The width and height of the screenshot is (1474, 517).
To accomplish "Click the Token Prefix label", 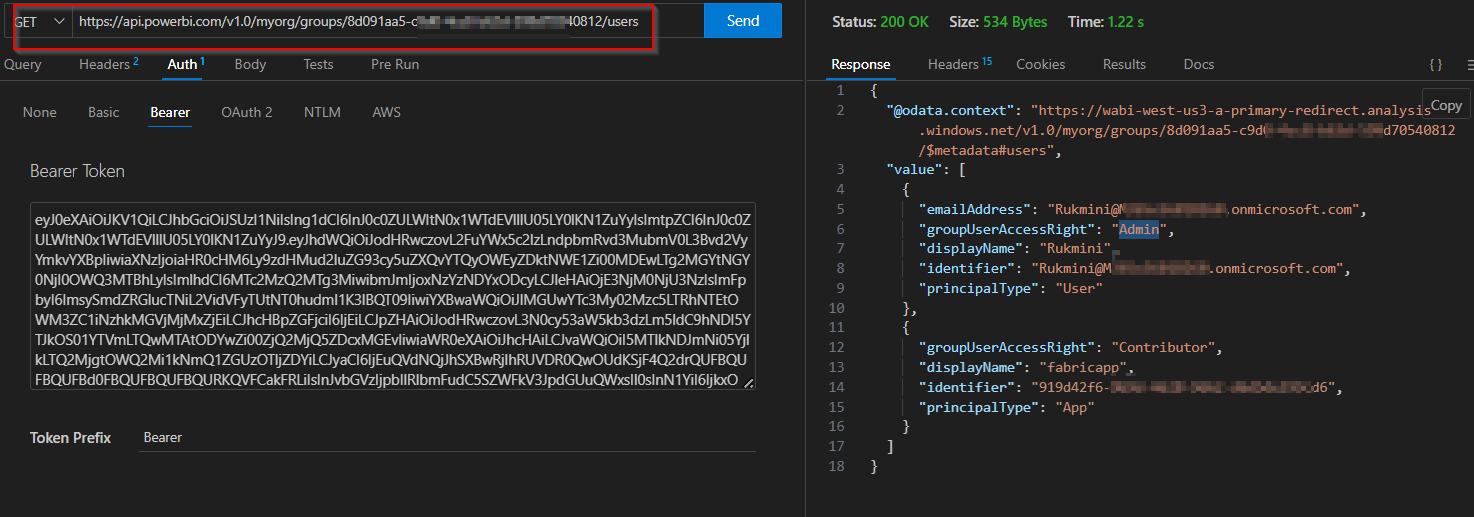I will pyautogui.click(x=70, y=438).
